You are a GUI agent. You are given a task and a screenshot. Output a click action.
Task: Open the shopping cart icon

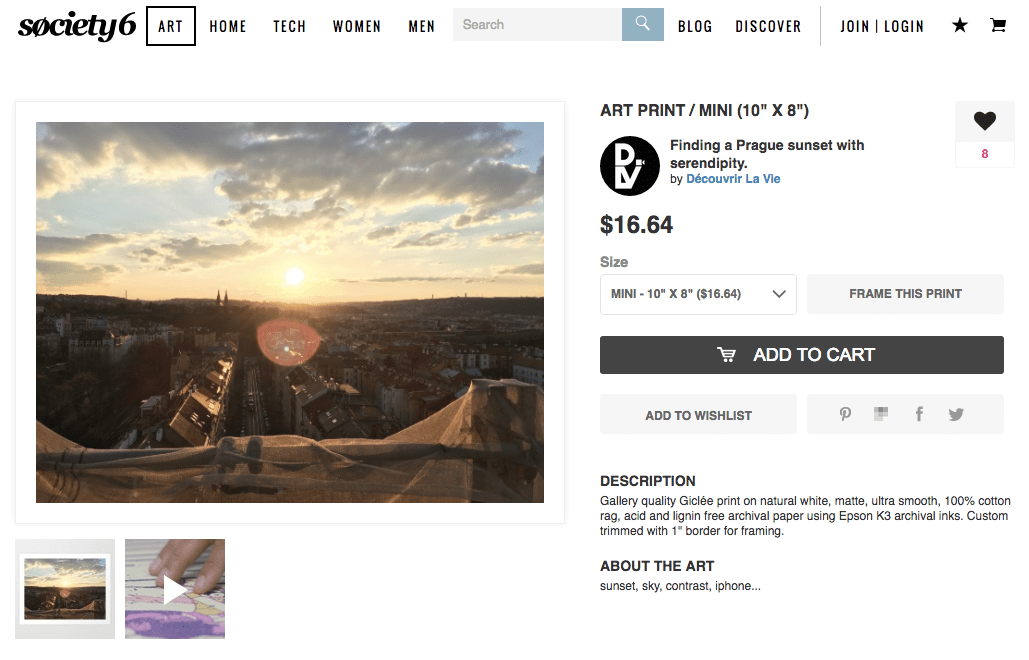[998, 26]
